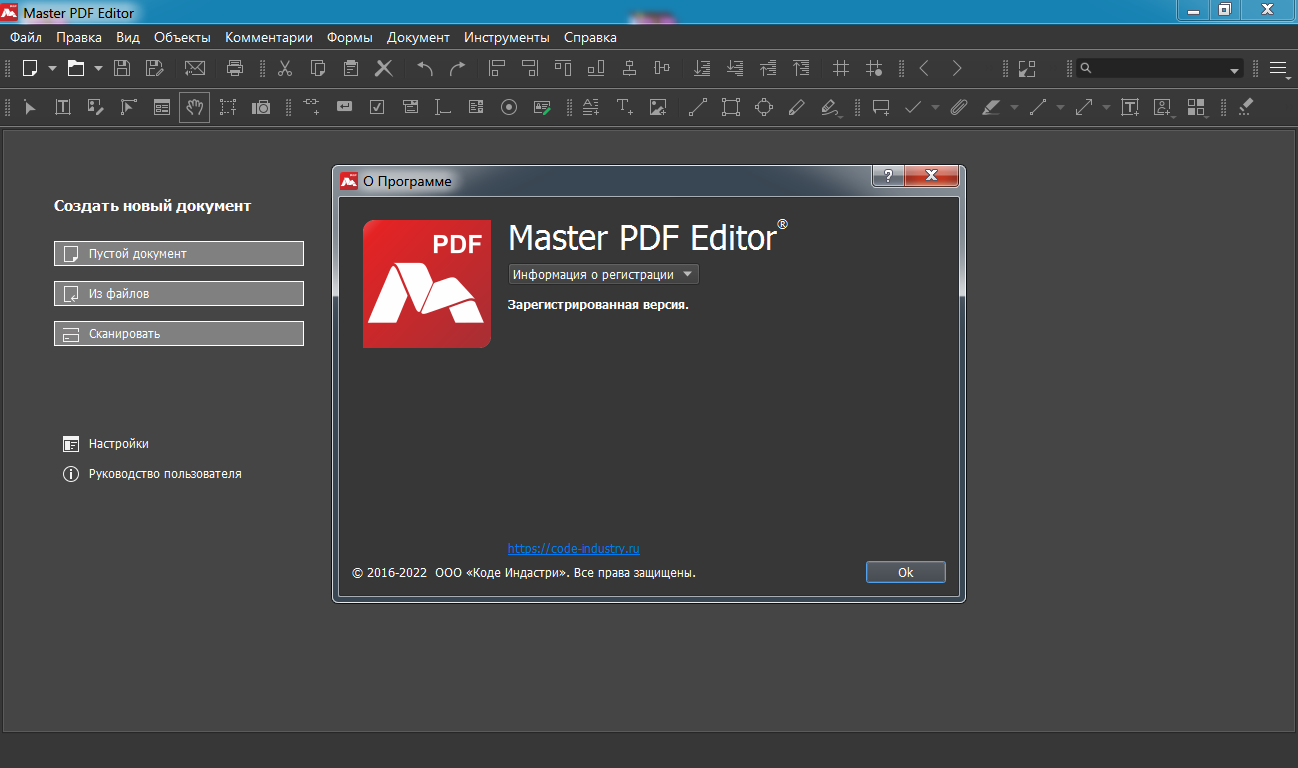Viewport: 1298px width, 768px height.
Task: Expand the measure arrow tool dropdown
Action: click(1106, 107)
